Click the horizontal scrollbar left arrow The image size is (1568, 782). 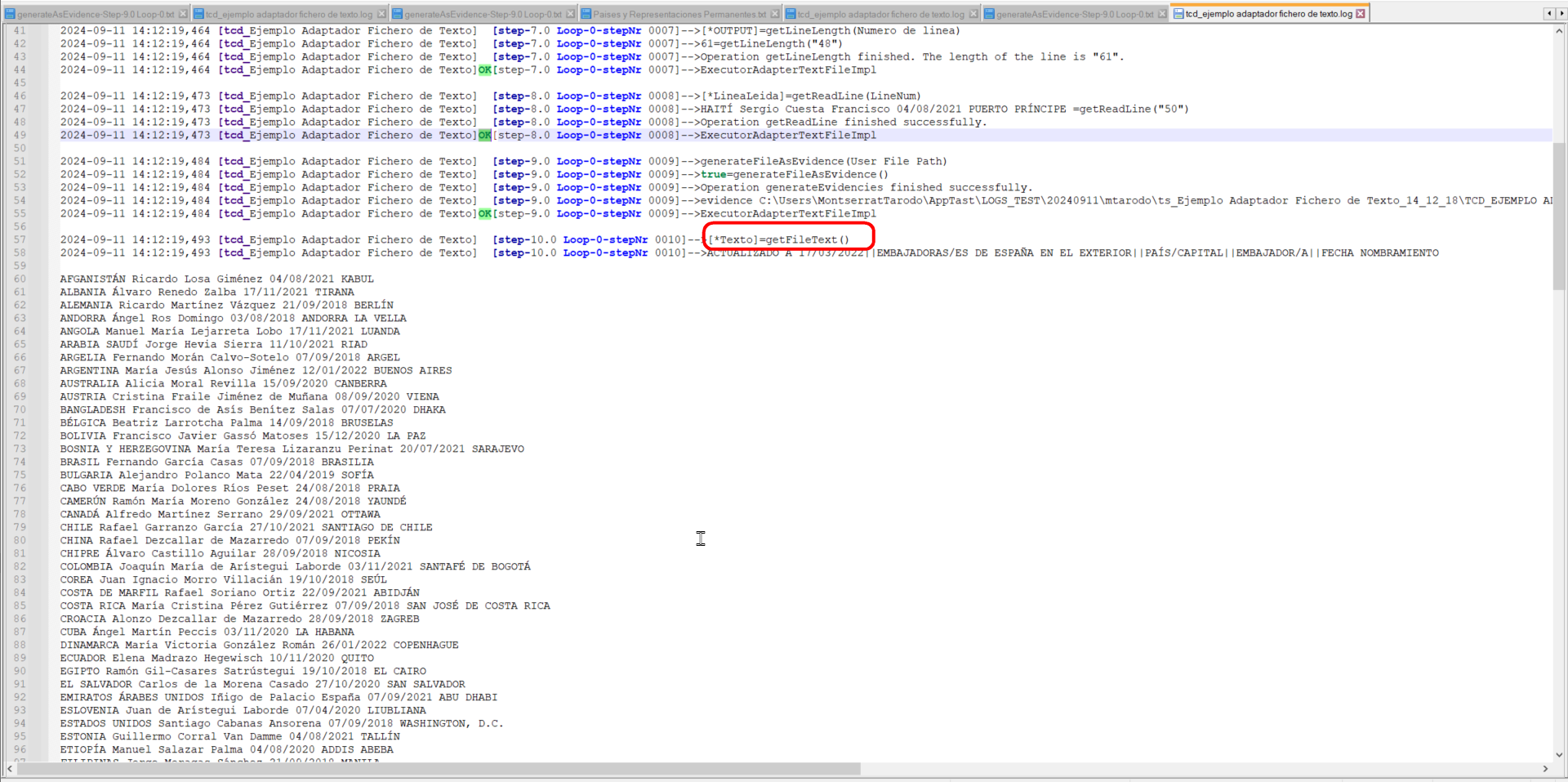point(10,769)
